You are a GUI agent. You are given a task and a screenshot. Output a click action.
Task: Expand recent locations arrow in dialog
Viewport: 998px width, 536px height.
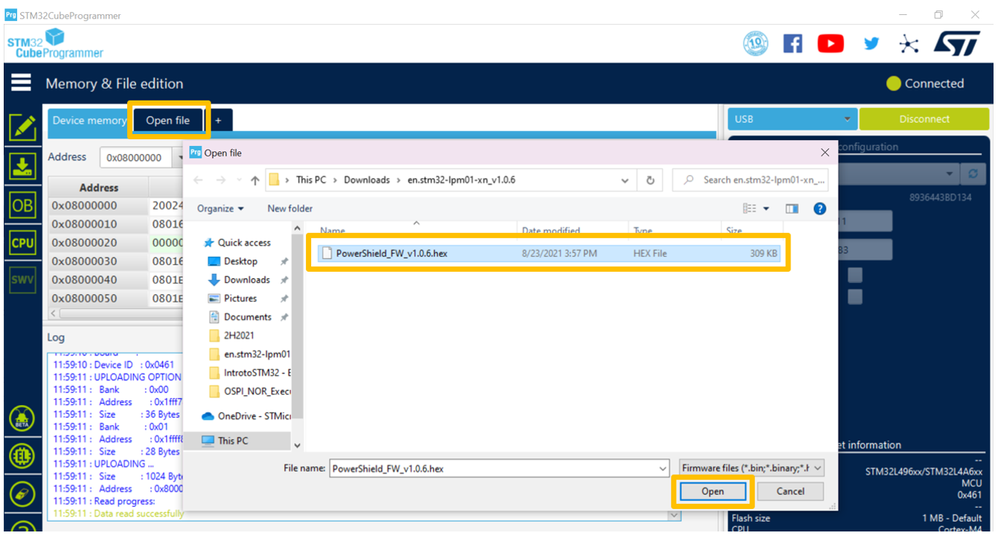(239, 180)
